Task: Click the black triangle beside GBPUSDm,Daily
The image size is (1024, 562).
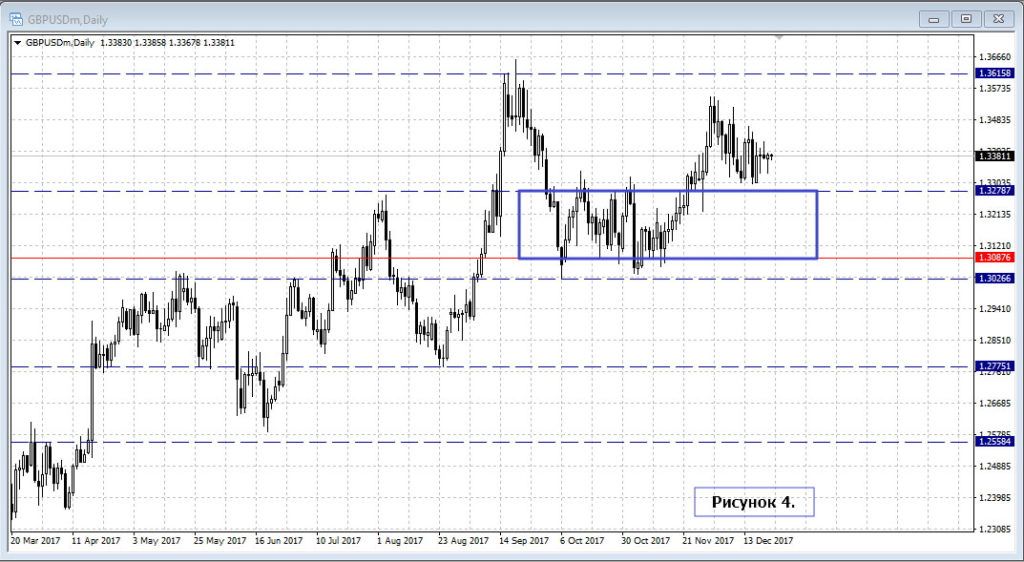Action: point(17,42)
